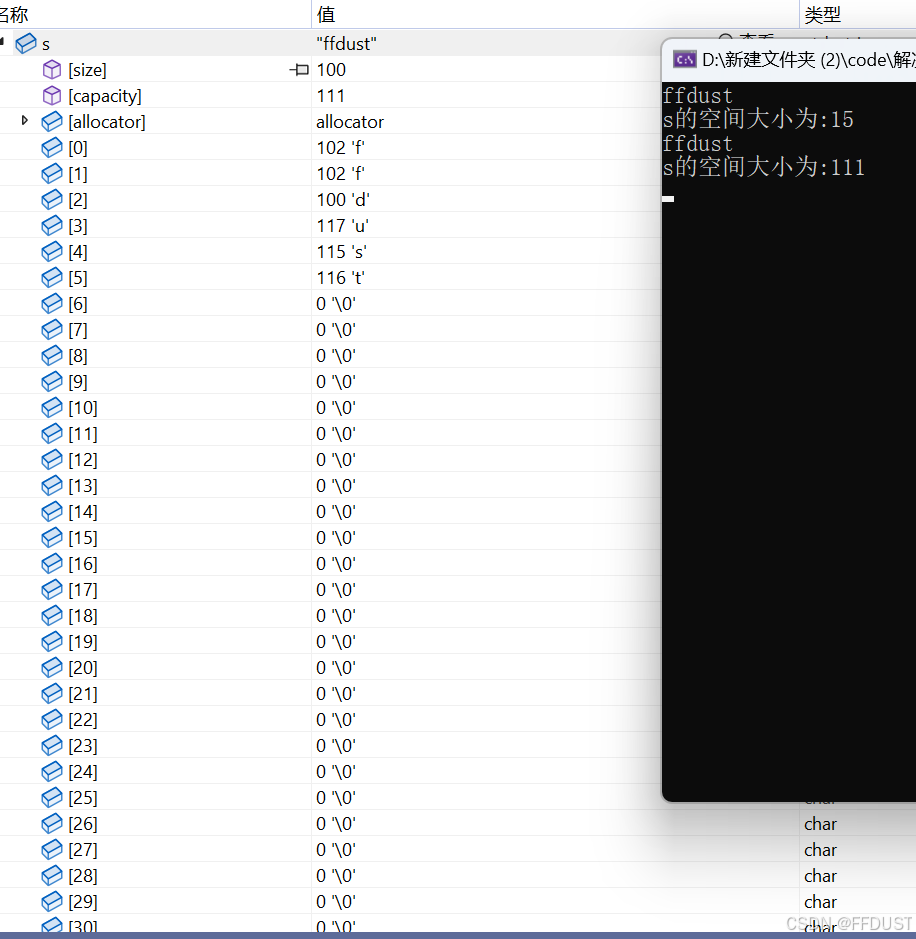This screenshot has height=939, width=916.
Task: Click the cube icon of element [8]
Action: point(52,356)
